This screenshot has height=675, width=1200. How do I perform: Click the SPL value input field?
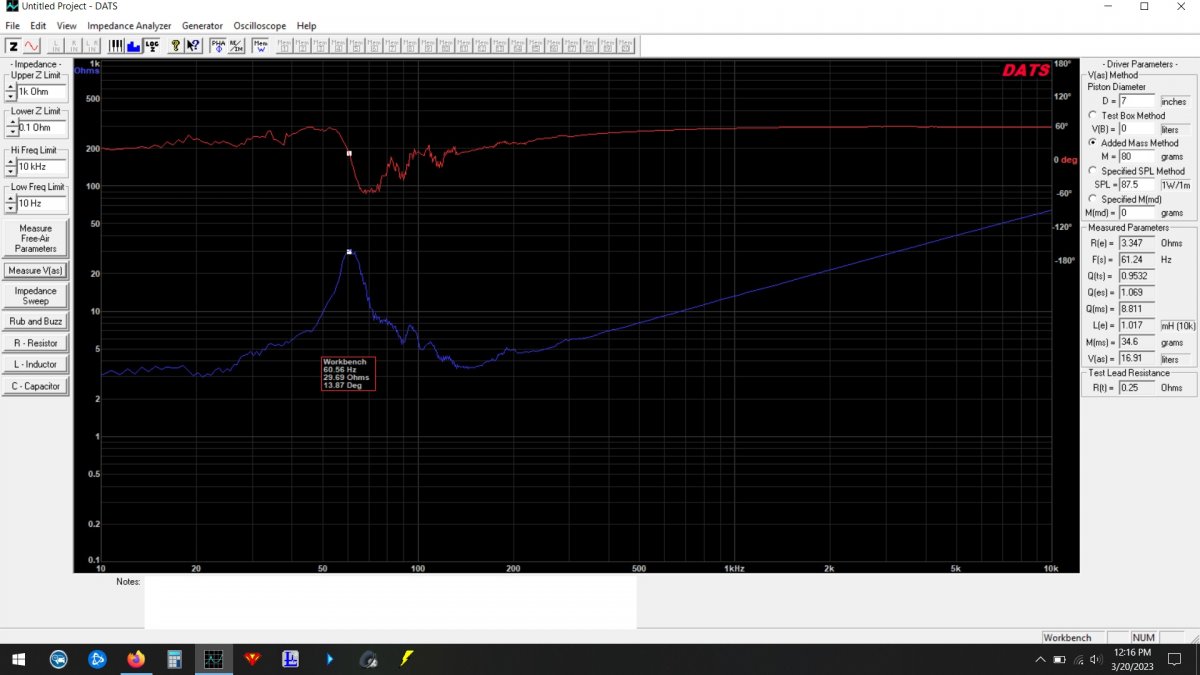(1137, 185)
